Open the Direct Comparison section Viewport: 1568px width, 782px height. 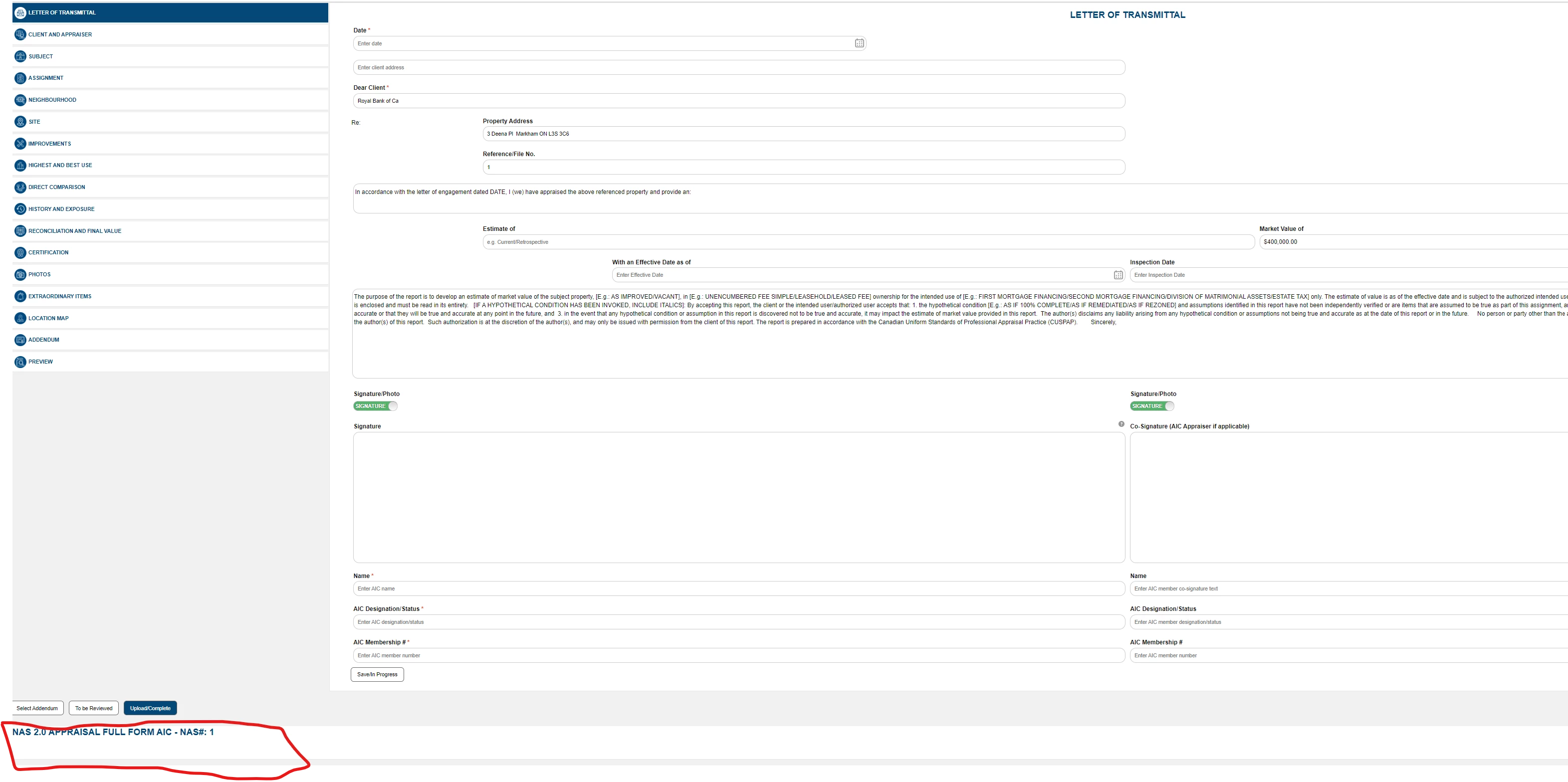click(x=56, y=188)
